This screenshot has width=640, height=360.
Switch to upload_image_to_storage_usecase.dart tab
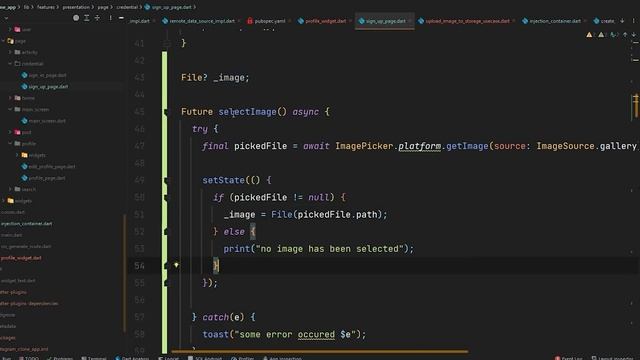tap(467, 21)
